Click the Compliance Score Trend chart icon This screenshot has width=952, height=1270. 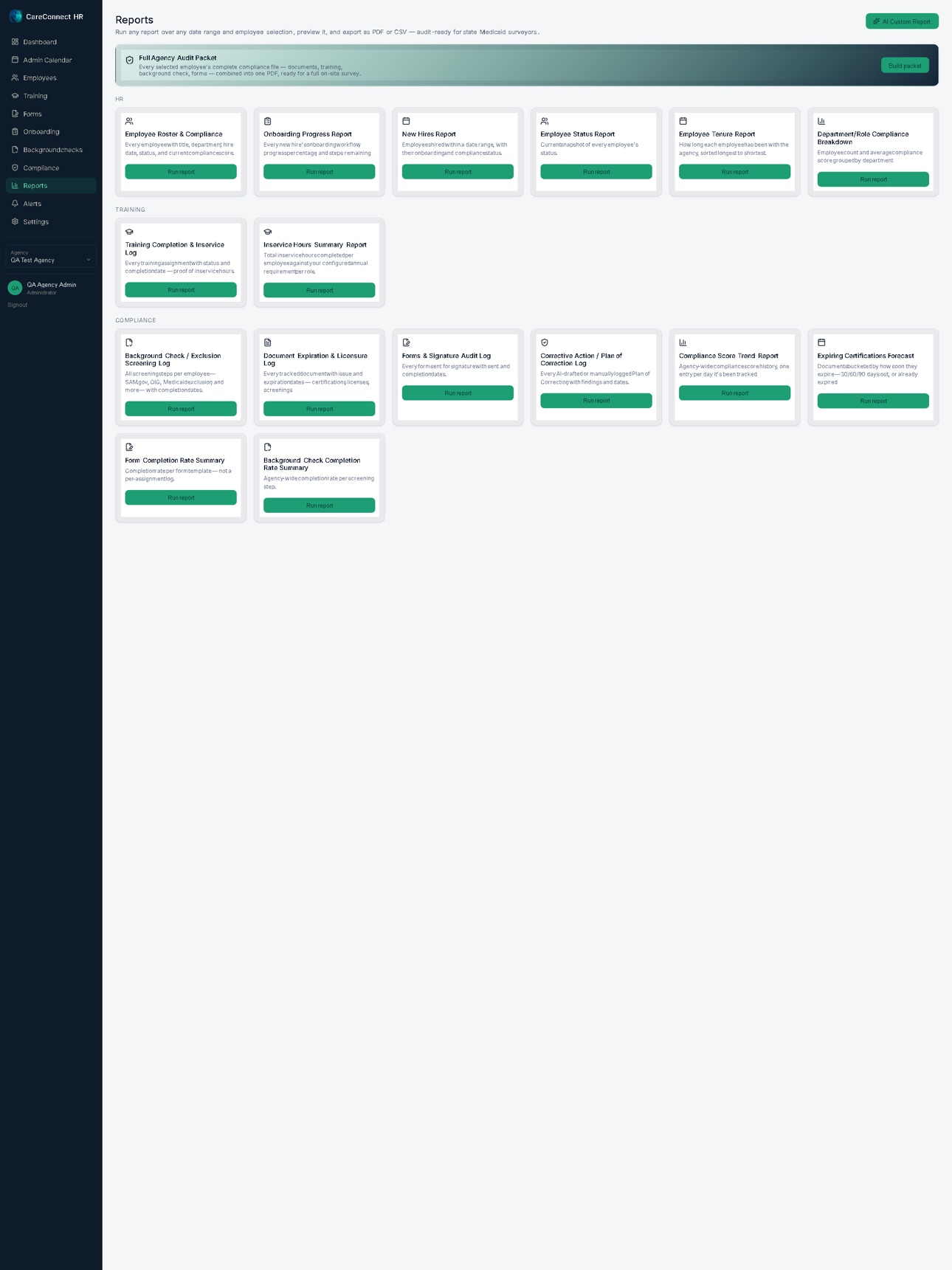pyautogui.click(x=683, y=342)
